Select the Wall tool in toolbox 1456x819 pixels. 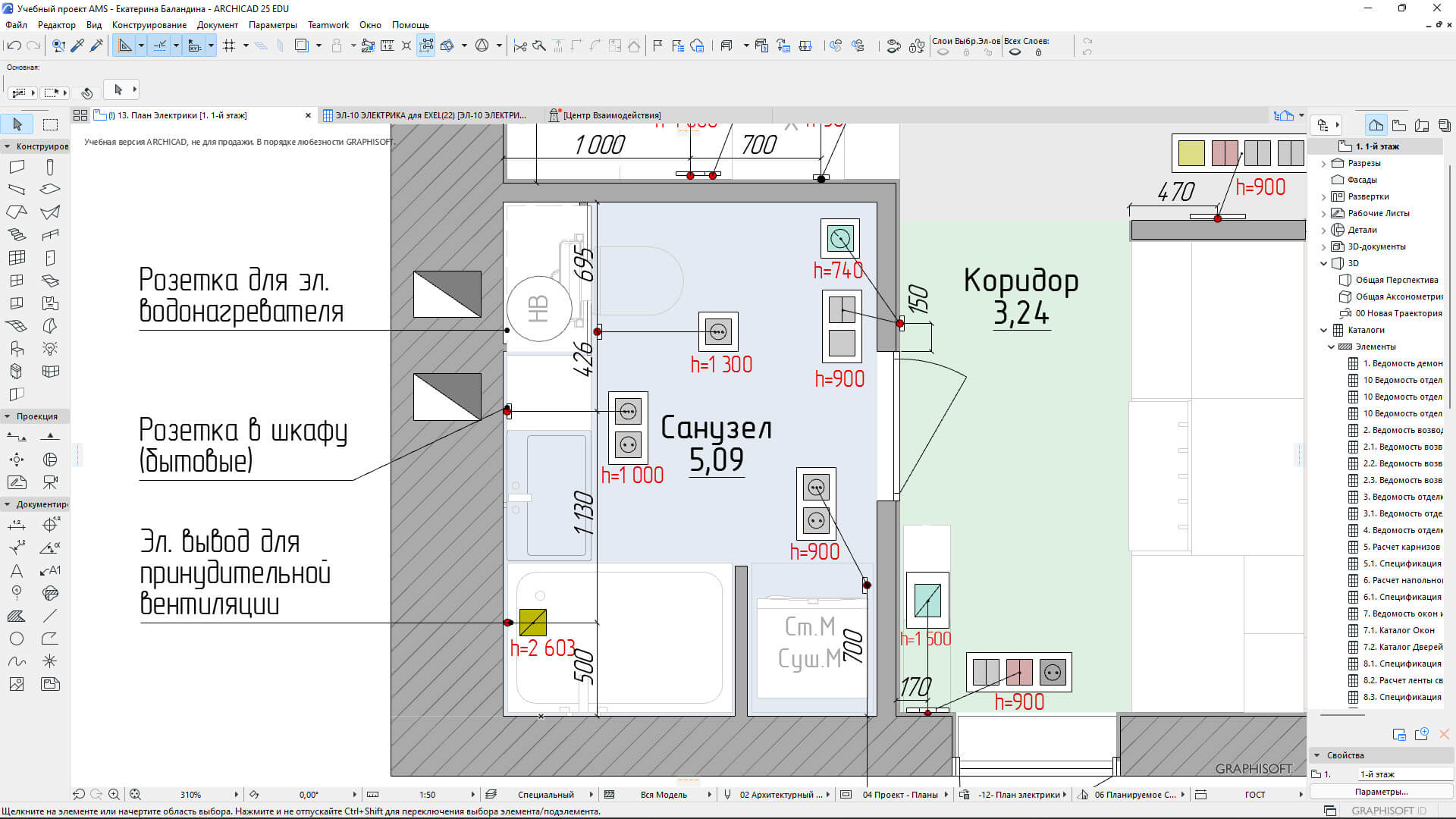(x=17, y=167)
